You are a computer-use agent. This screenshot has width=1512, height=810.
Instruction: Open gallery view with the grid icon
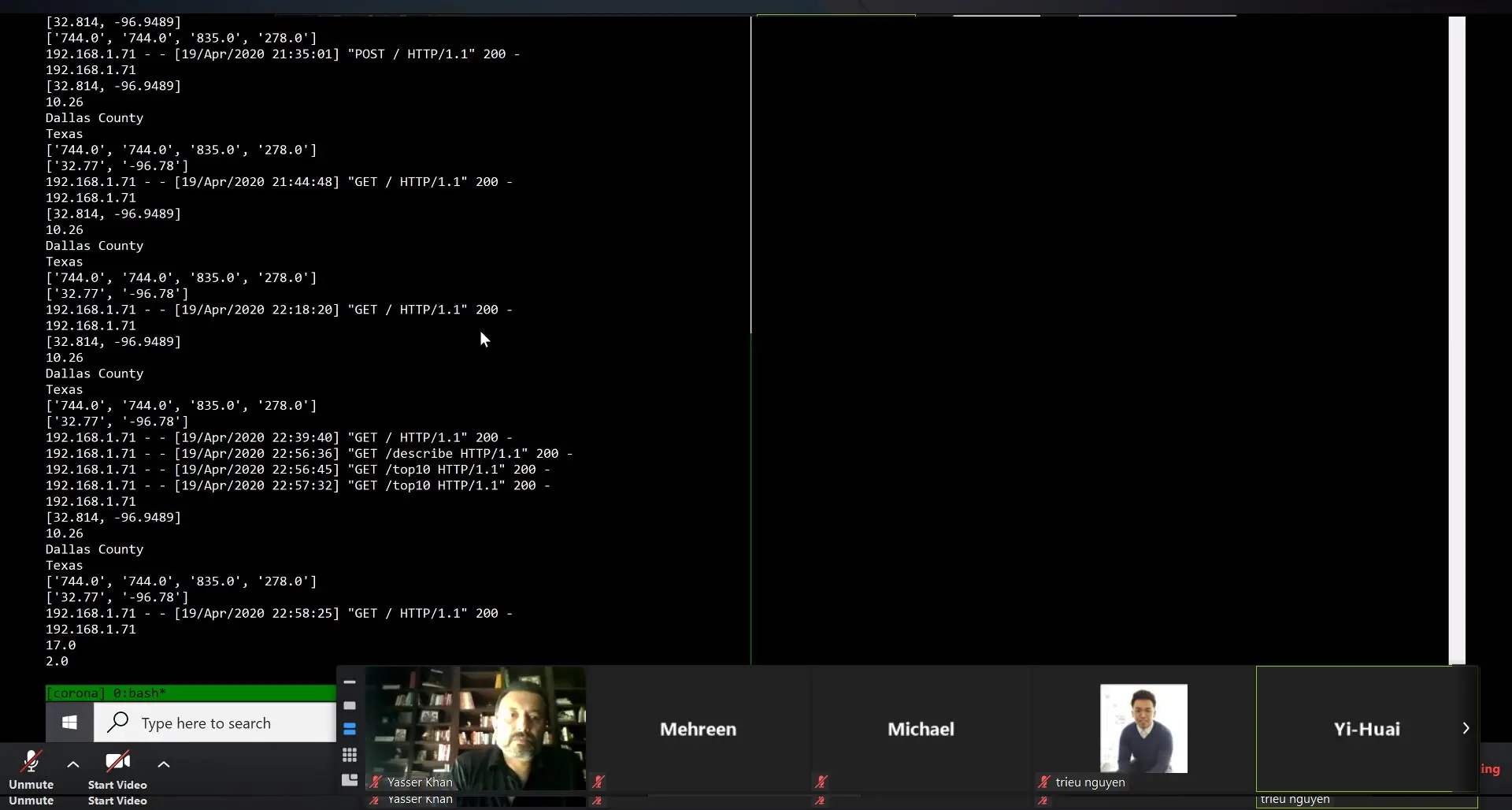coord(350,754)
